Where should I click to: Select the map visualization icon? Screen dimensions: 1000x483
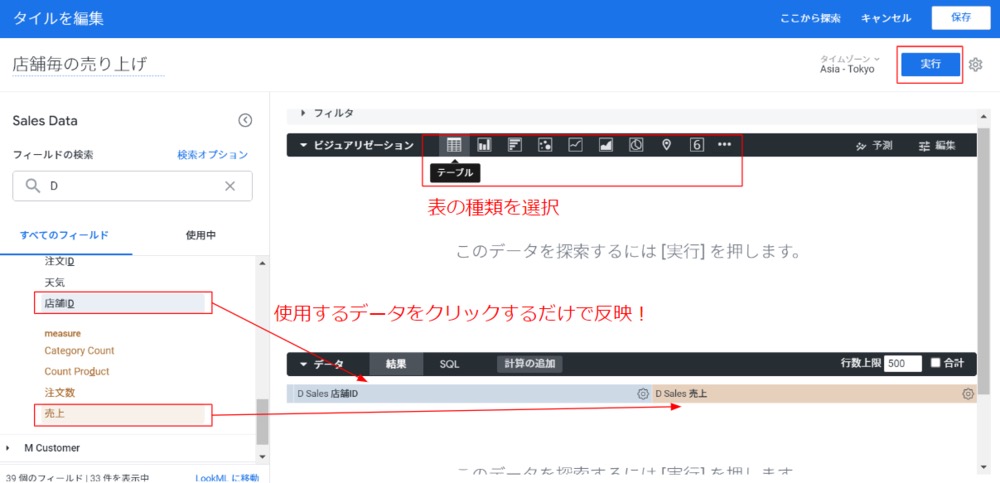point(666,145)
